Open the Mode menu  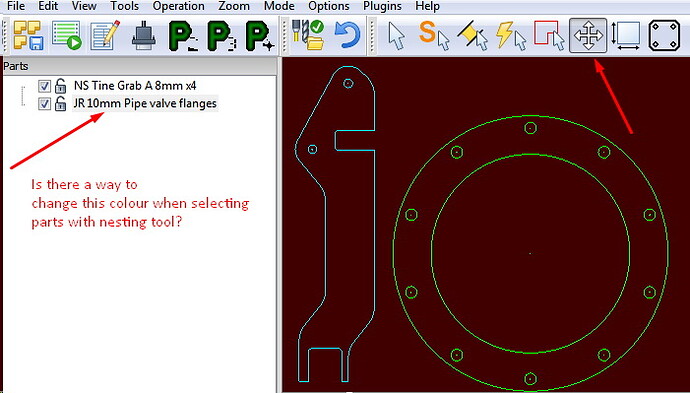click(x=279, y=6)
